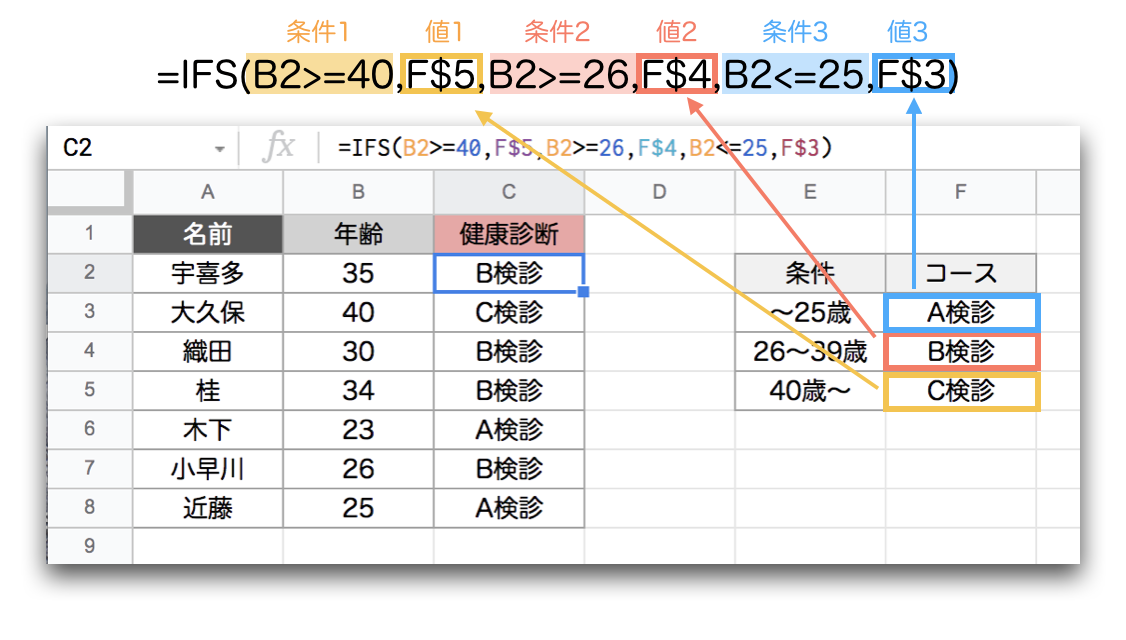Select the age cell with 26
The height and width of the screenshot is (640, 1126).
tap(358, 468)
